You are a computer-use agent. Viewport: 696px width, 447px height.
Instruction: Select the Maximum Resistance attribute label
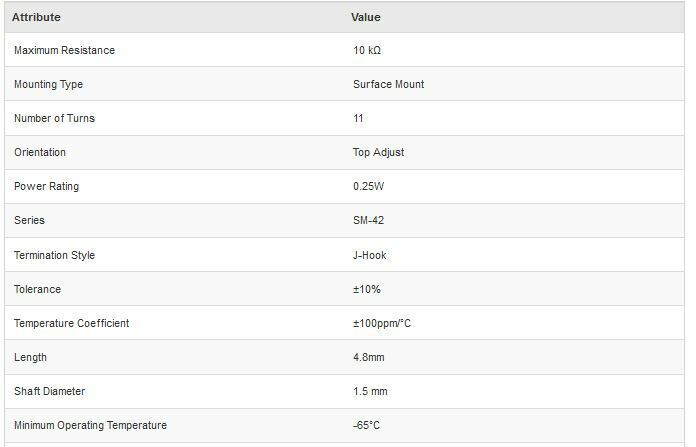tap(64, 50)
